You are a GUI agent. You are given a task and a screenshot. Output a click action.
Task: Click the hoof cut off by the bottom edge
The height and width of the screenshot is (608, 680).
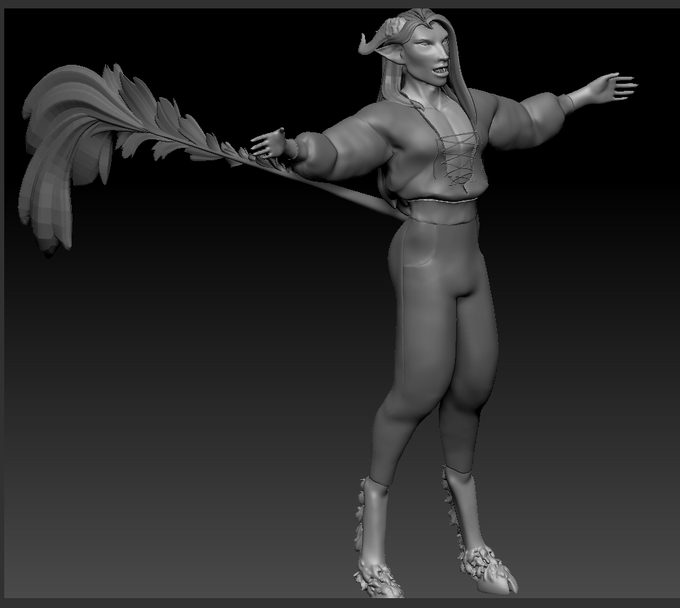[378, 581]
